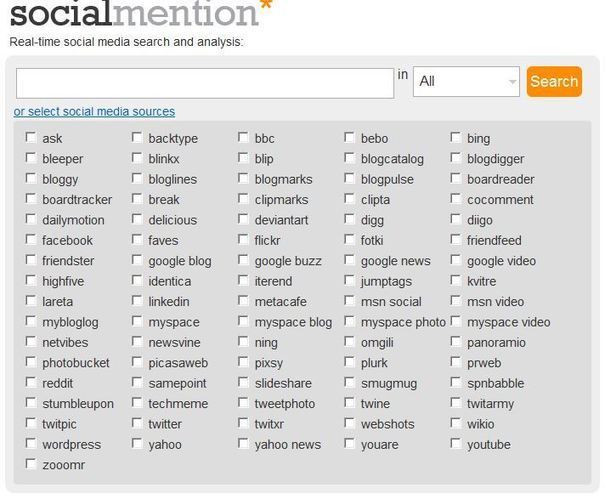Click the socialmention logo
The height and width of the screenshot is (499, 605).
tap(141, 12)
